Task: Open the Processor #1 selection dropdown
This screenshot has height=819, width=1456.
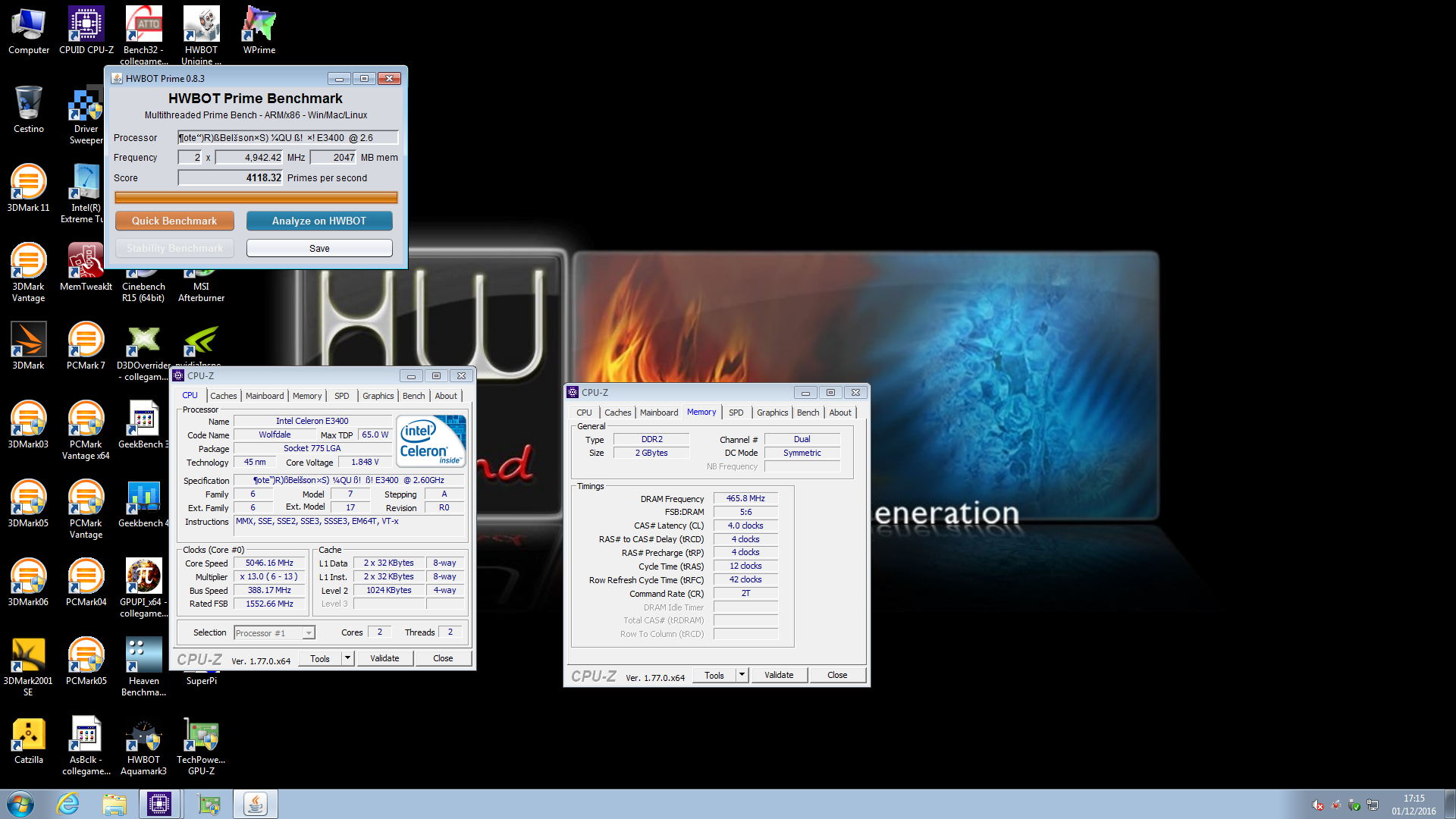Action: click(x=275, y=632)
